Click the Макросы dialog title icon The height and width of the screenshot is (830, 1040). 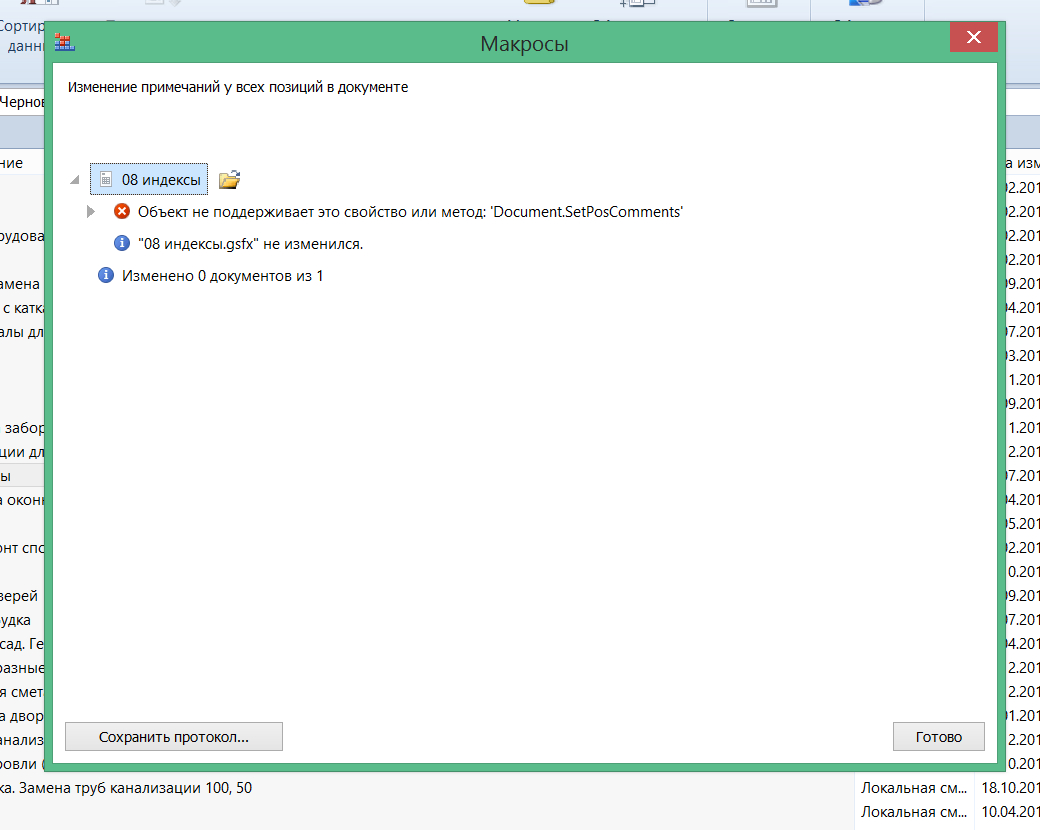64,42
